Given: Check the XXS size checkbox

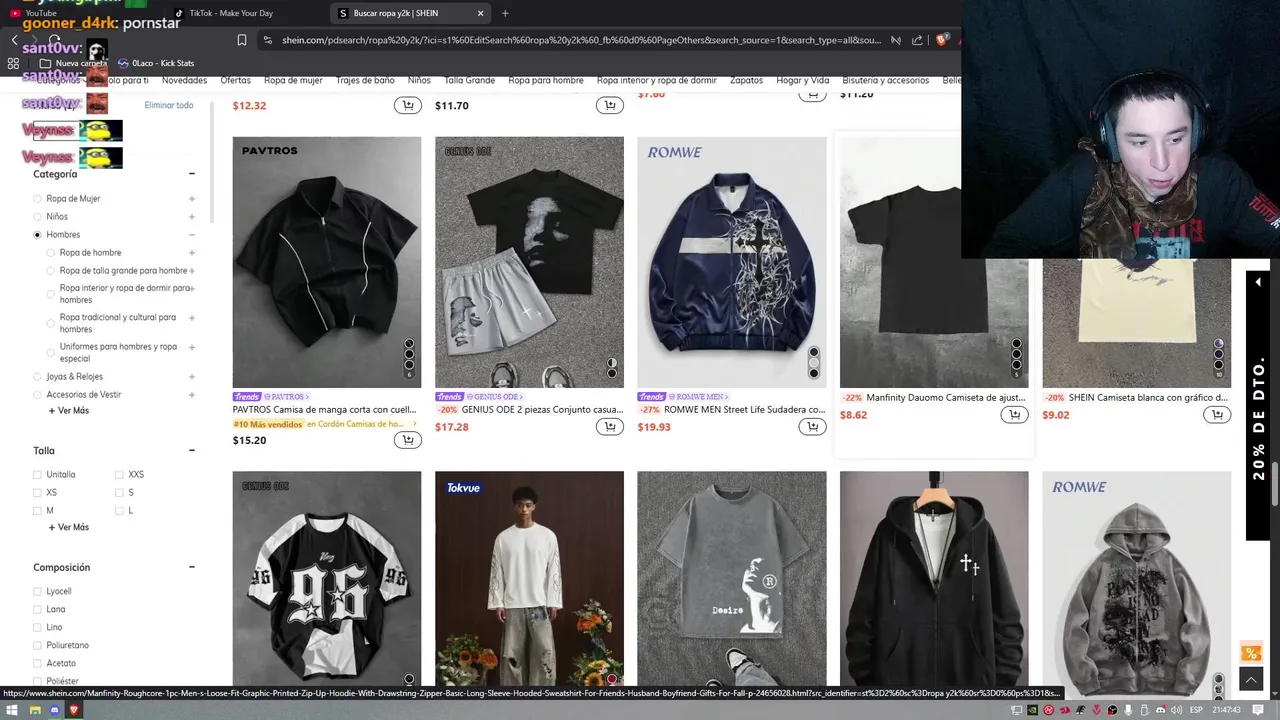Looking at the screenshot, I should click(x=119, y=475).
